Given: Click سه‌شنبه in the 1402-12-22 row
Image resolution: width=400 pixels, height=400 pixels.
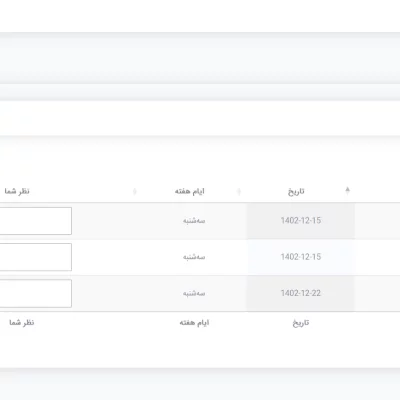Looking at the screenshot, I should pyautogui.click(x=194, y=293).
